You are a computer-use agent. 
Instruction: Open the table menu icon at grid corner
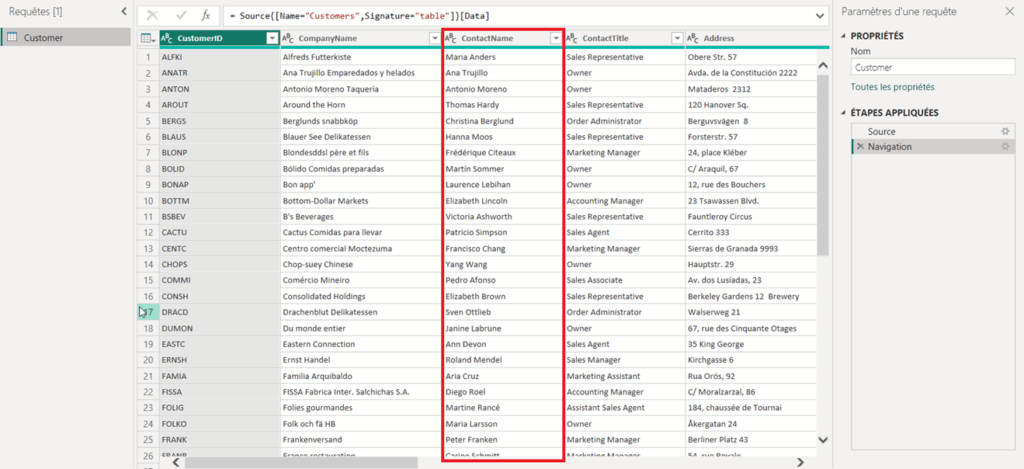click(x=147, y=38)
